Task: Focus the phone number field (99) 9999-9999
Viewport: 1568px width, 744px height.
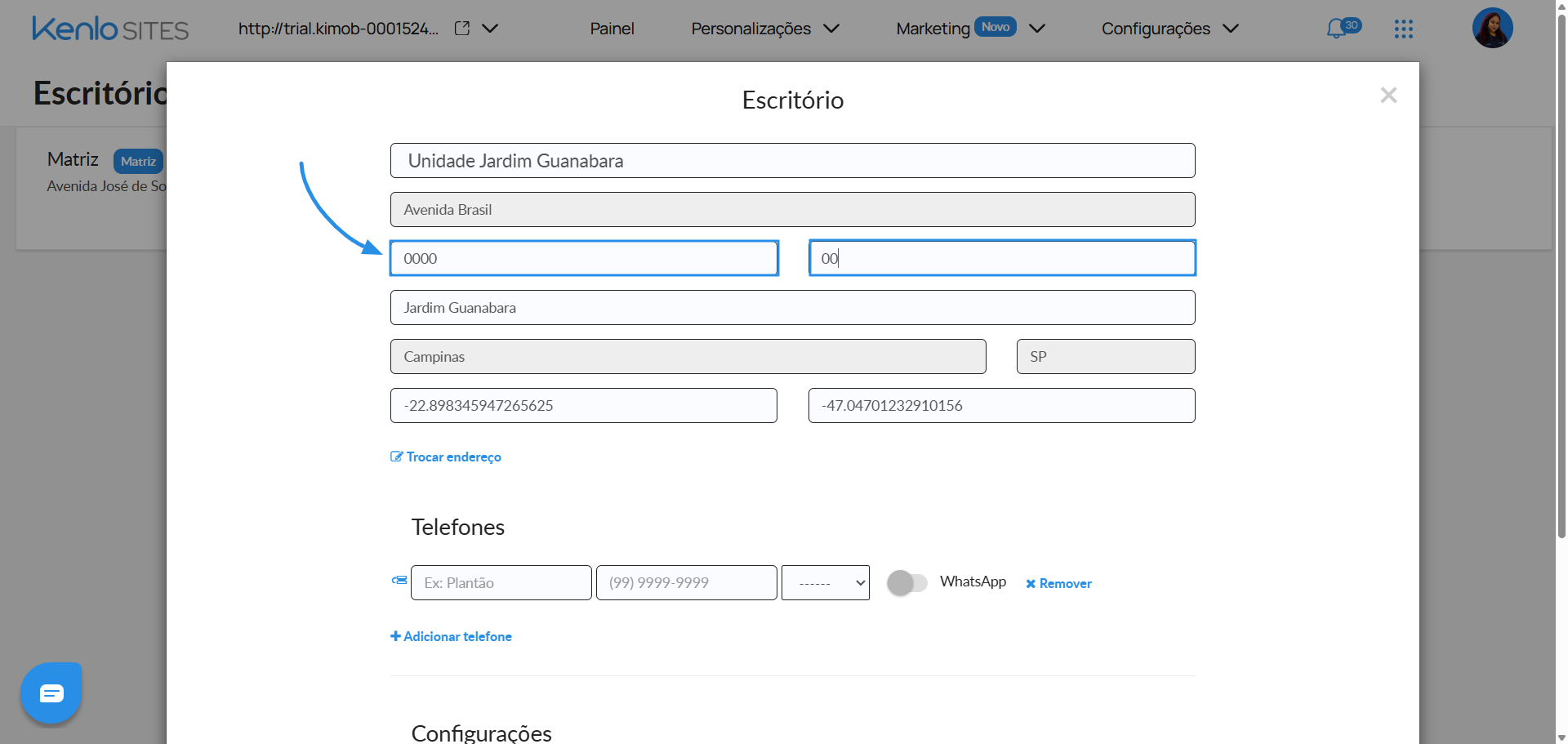Action: tap(686, 583)
